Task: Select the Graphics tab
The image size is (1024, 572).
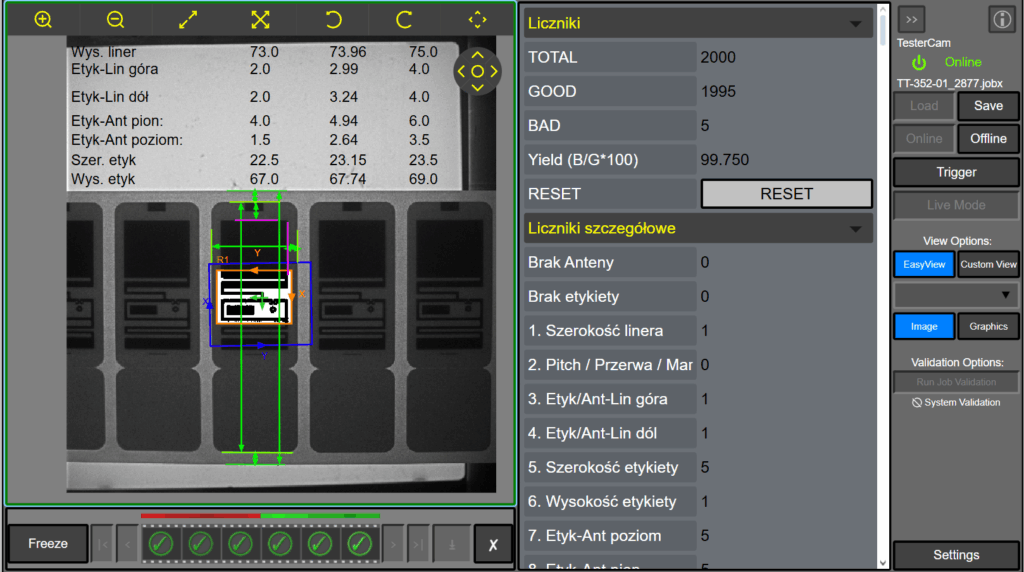Action: coord(988,326)
